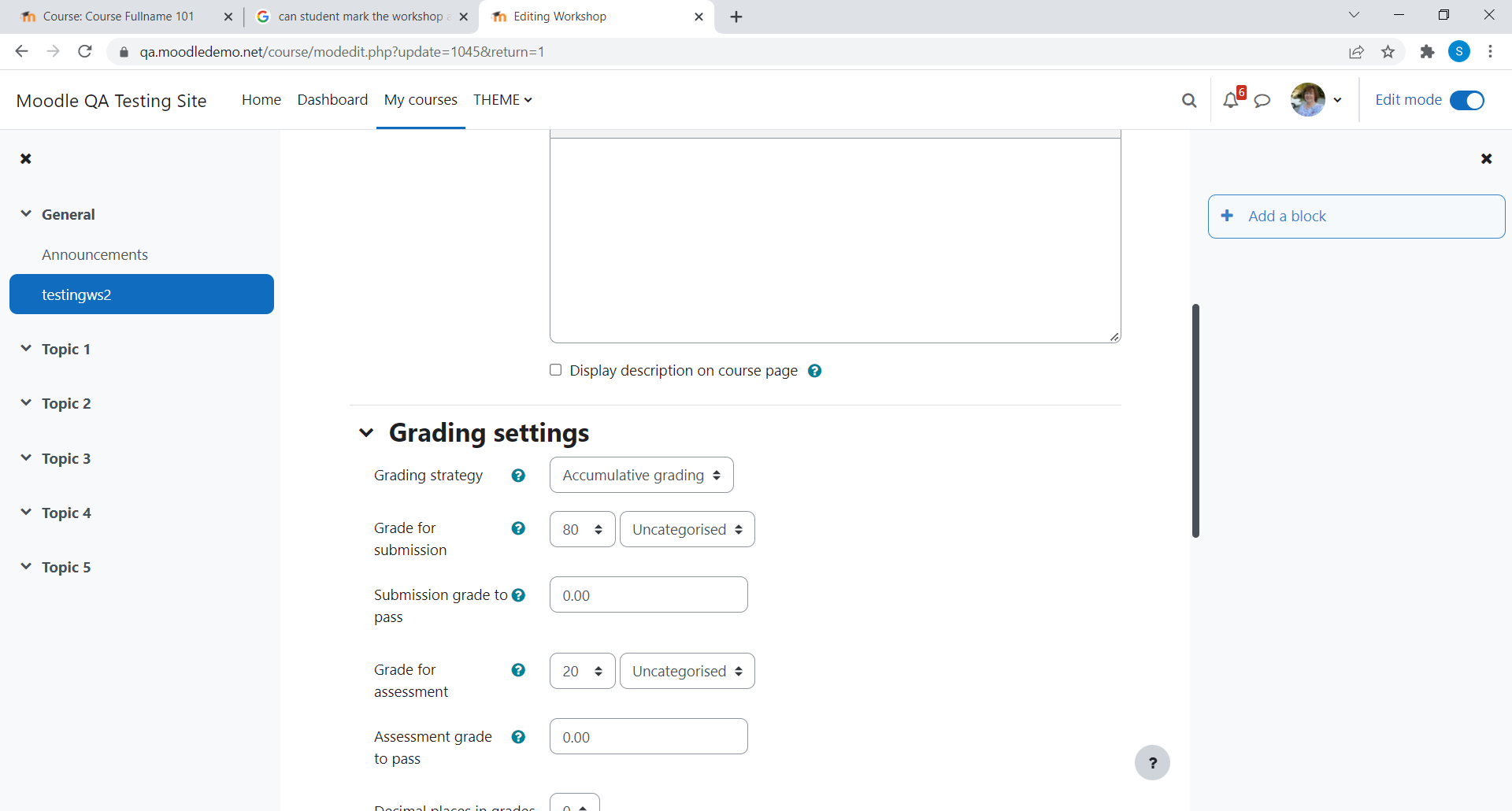Image resolution: width=1512 pixels, height=811 pixels.
Task: Open My courses navigation item
Action: coord(421,100)
